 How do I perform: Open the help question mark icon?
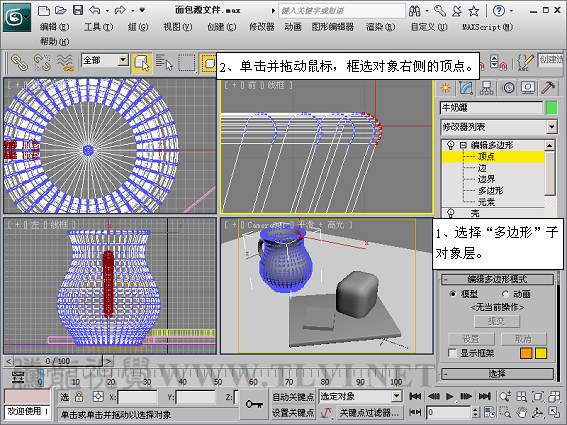[x=499, y=11]
